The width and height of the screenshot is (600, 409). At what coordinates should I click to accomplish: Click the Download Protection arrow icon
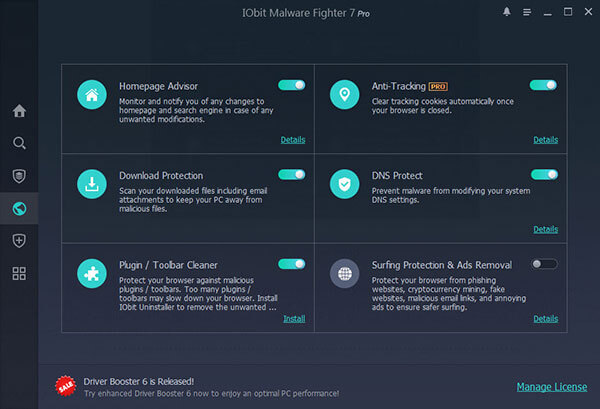pyautogui.click(x=92, y=184)
